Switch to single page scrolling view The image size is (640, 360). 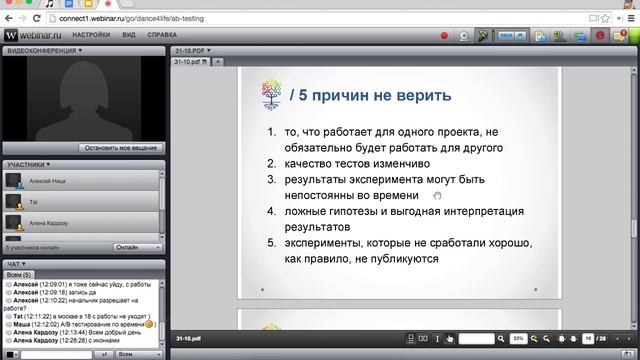(x=411, y=339)
